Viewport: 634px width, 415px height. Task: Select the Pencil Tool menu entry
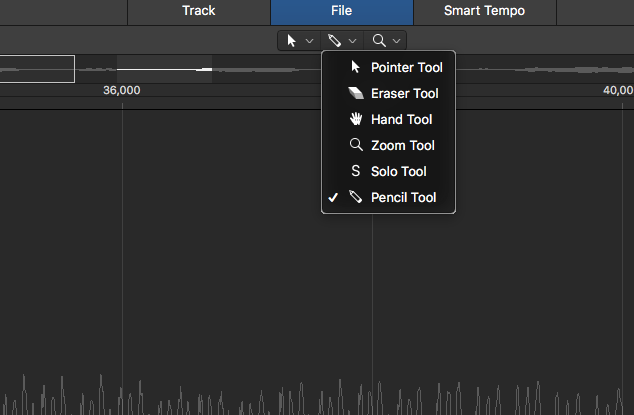[x=403, y=198]
